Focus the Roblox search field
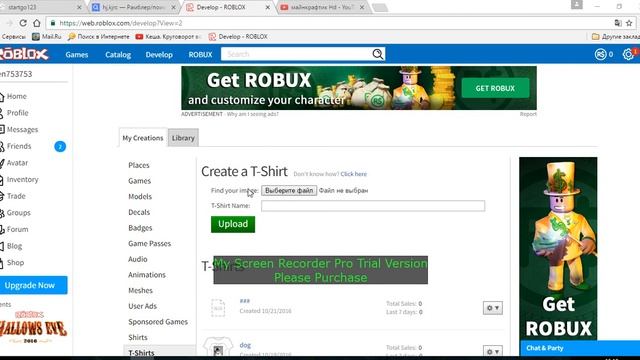The height and width of the screenshot is (360, 640). point(297,54)
